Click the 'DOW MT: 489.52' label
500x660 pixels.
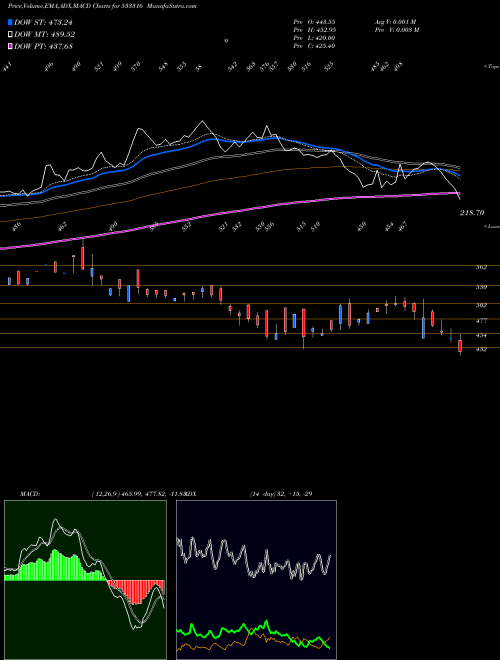[x=44, y=35]
